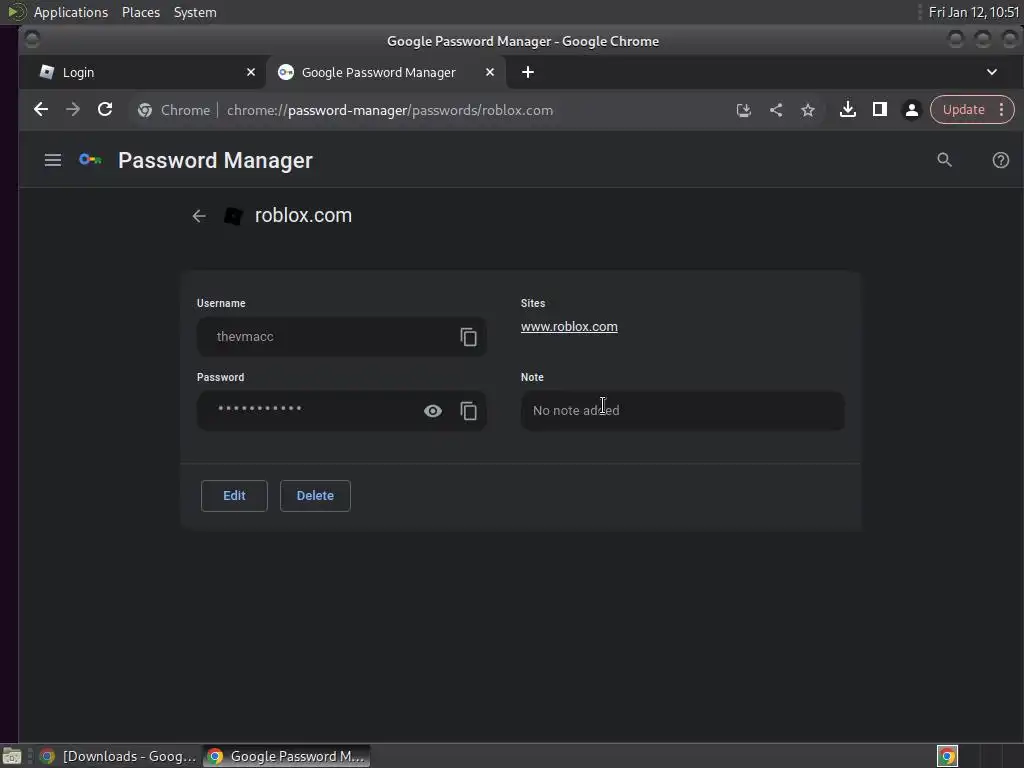Screen dimensions: 1024x768
Task: Open the Password Manager hamburger menu
Action: (53, 160)
